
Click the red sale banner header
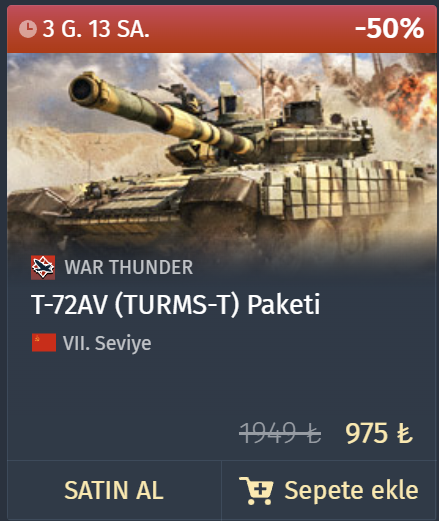pos(222,29)
